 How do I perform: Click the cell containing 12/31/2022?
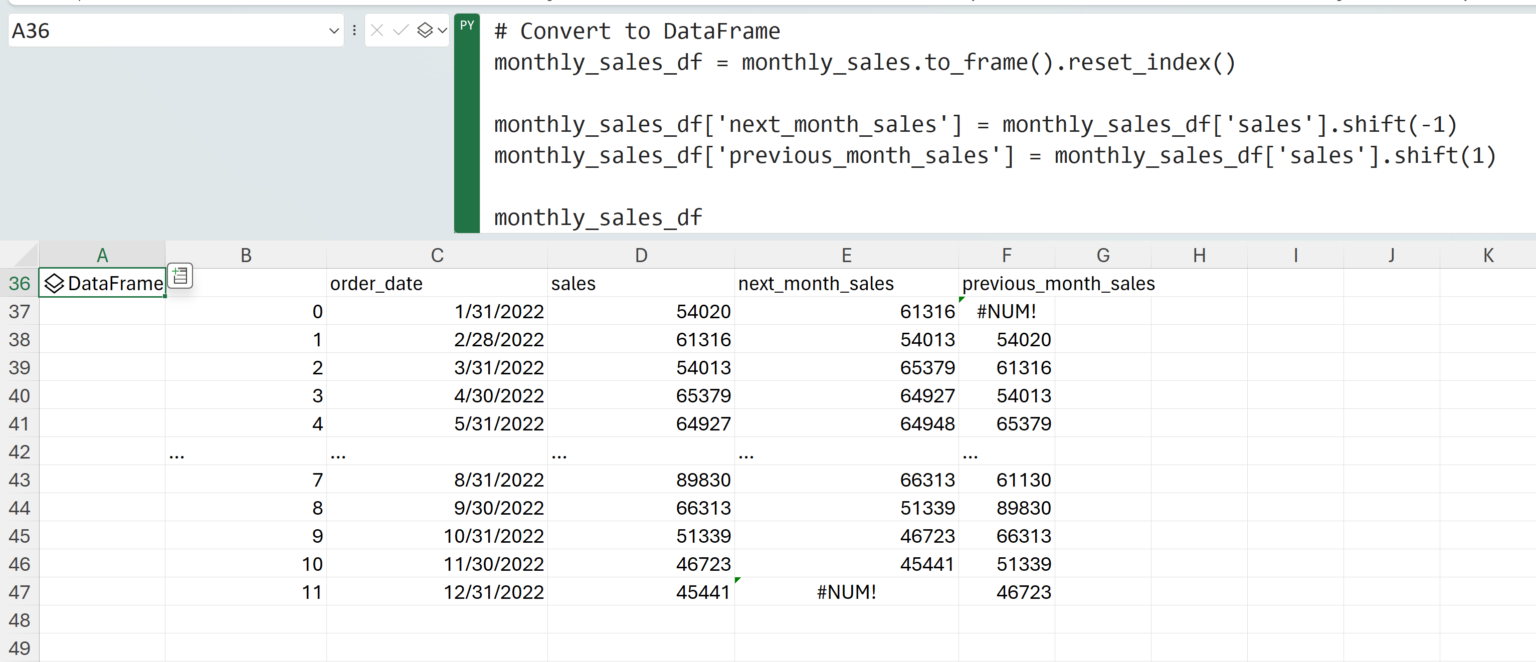point(438,592)
